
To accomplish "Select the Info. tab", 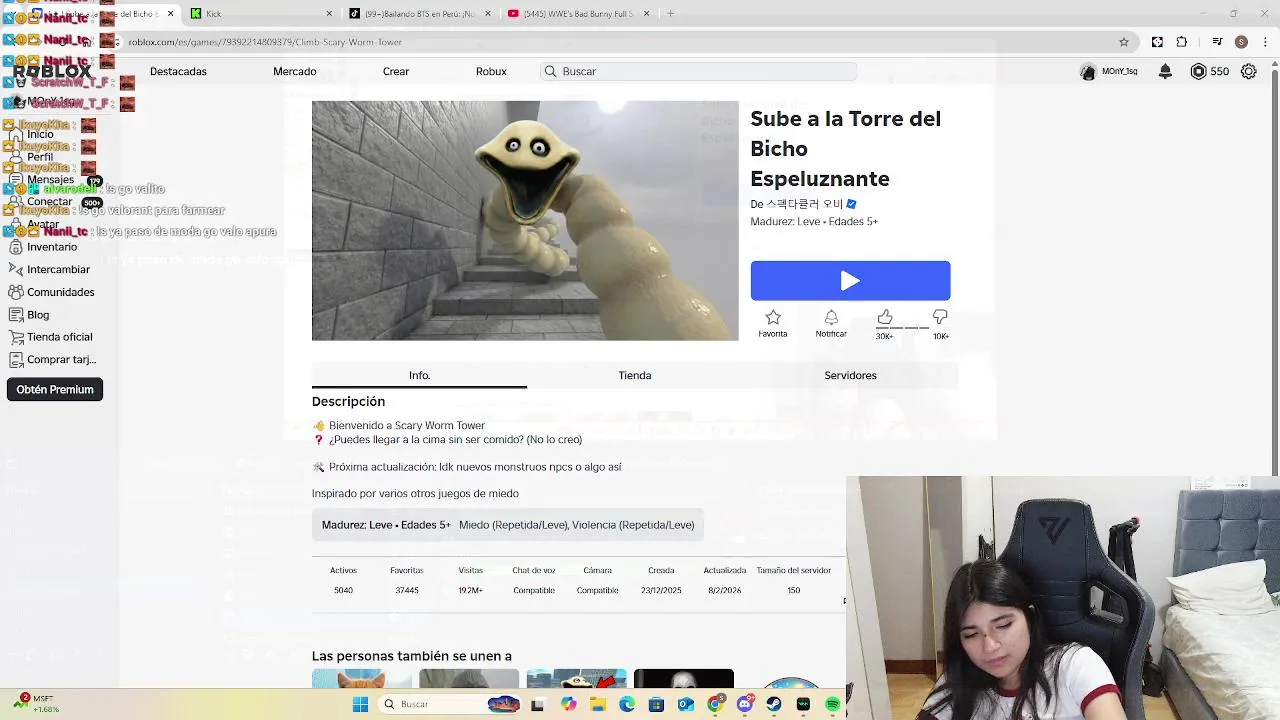I will 419,375.
